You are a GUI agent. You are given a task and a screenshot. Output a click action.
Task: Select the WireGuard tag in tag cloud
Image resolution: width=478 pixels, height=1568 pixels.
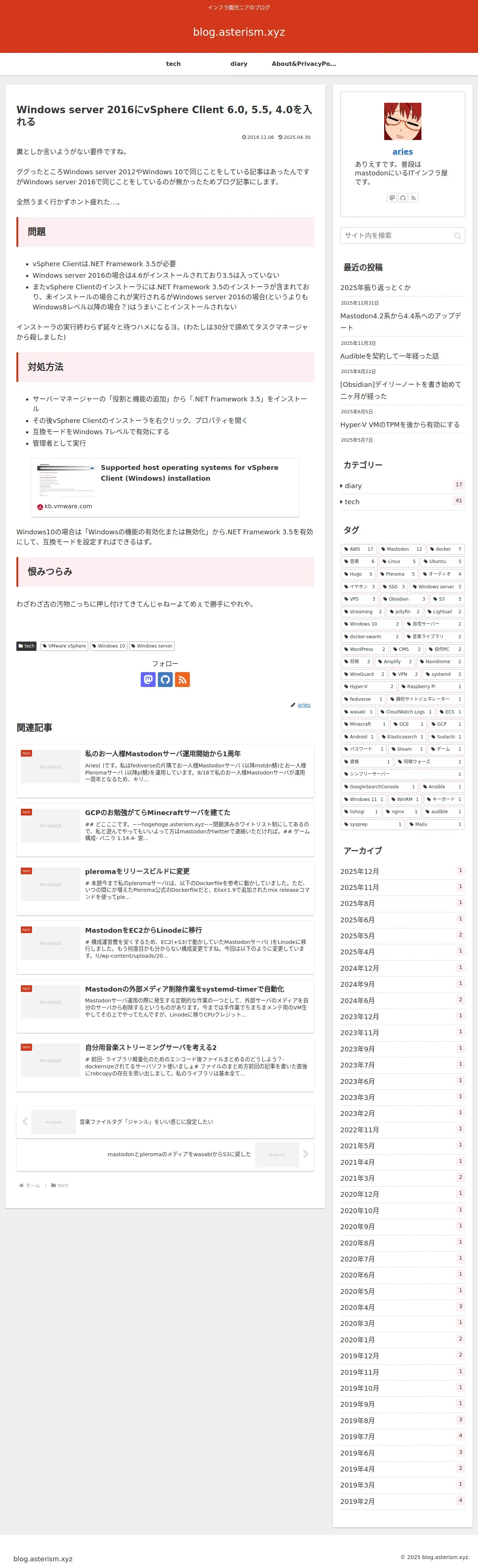364,674
